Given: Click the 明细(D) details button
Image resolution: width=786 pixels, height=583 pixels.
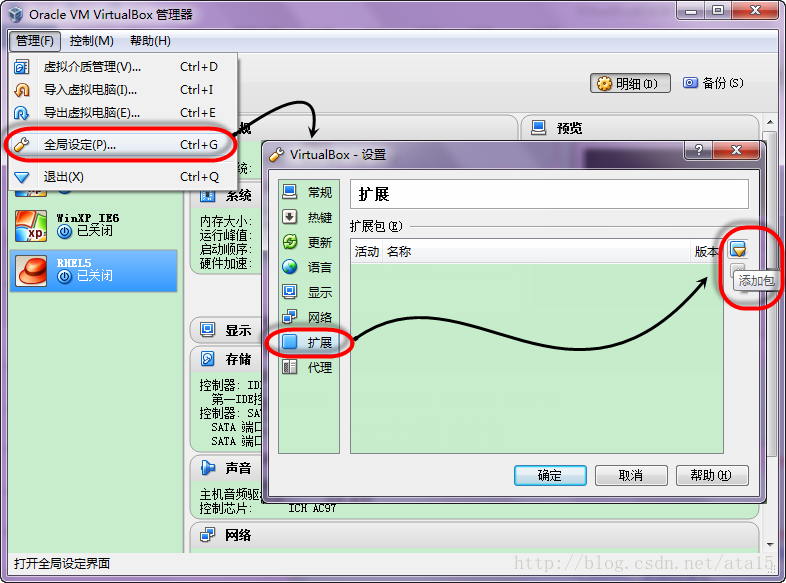Looking at the screenshot, I should pyautogui.click(x=630, y=83).
